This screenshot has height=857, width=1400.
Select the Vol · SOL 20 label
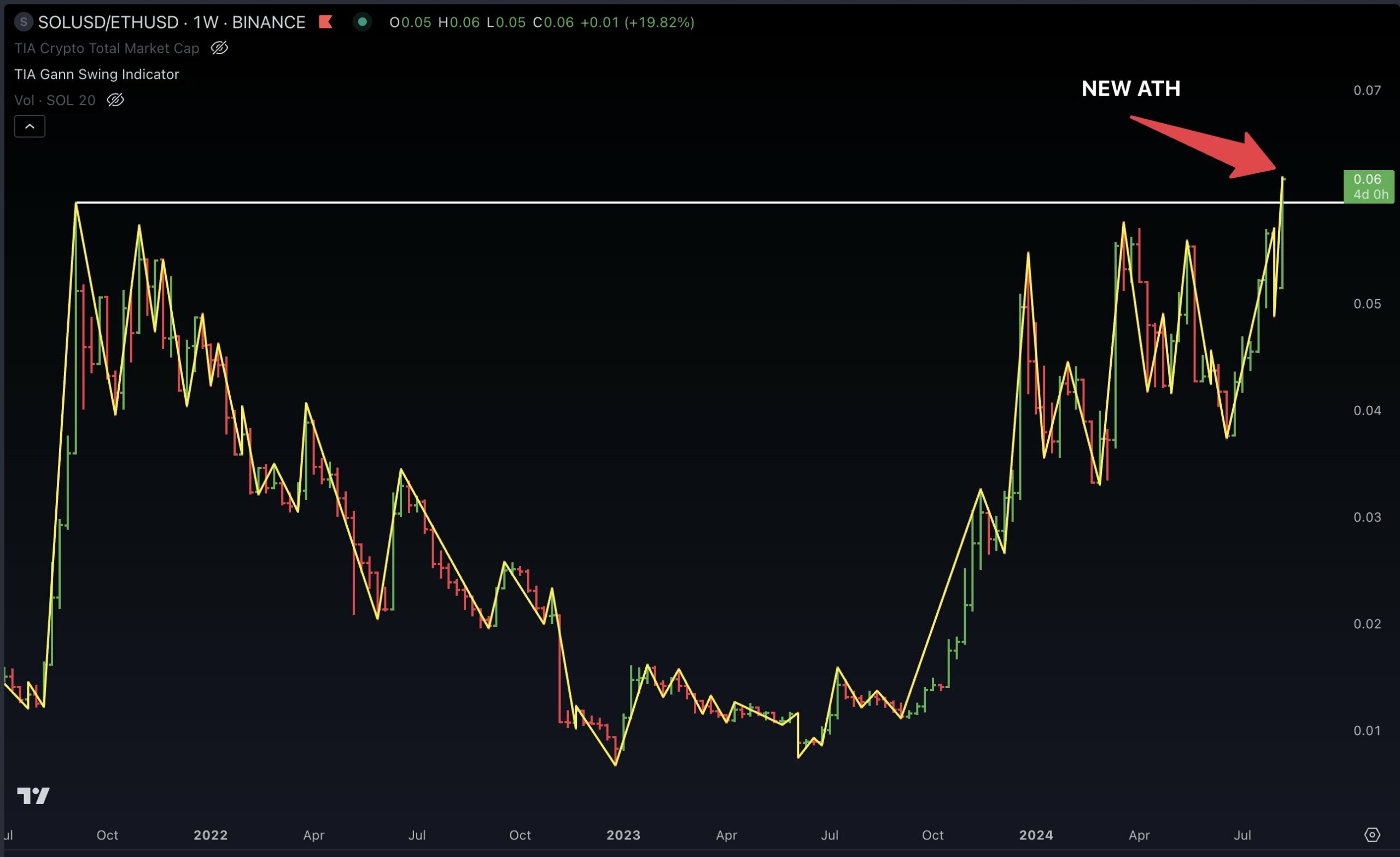55,100
